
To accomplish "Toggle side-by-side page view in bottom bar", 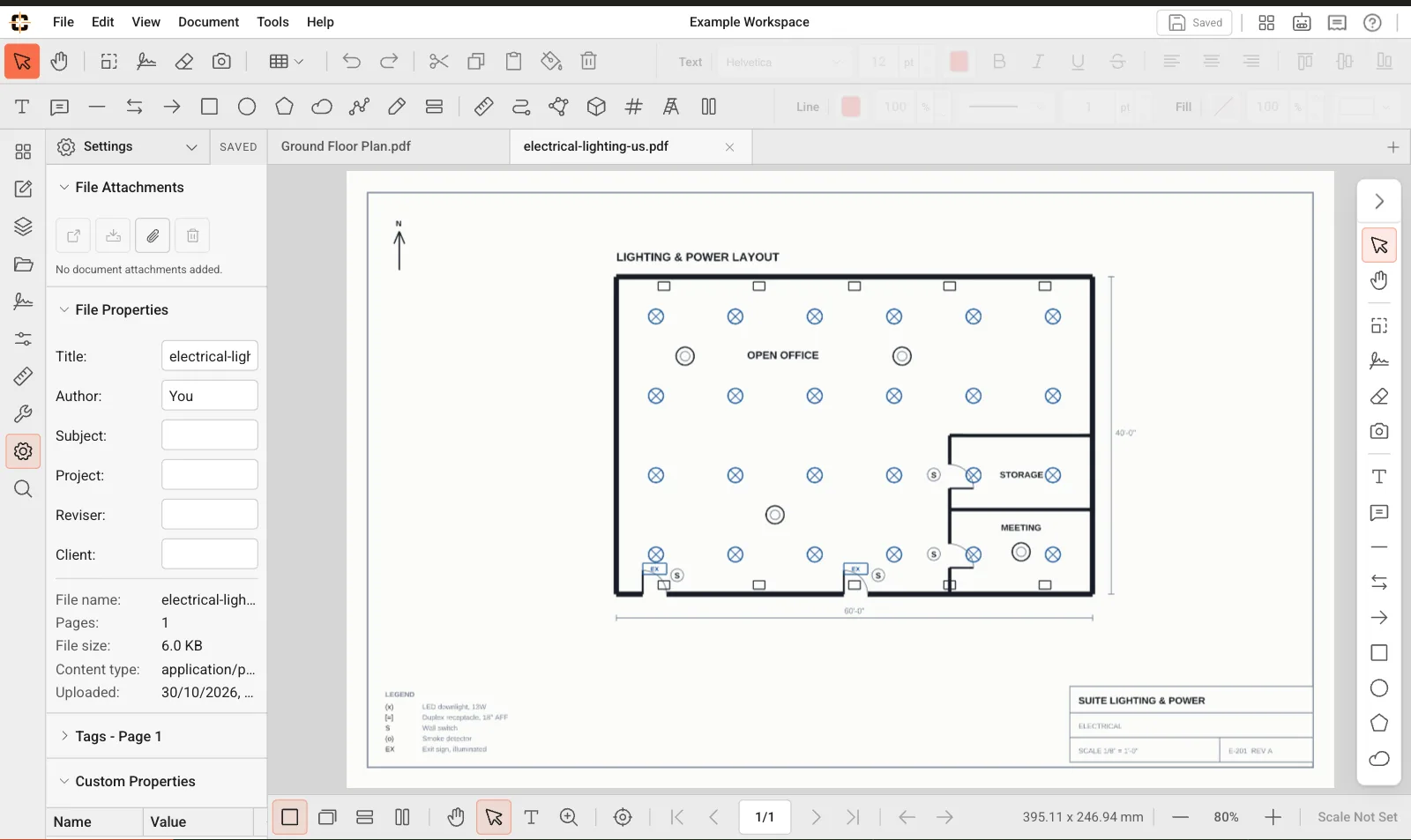I will pos(402,817).
